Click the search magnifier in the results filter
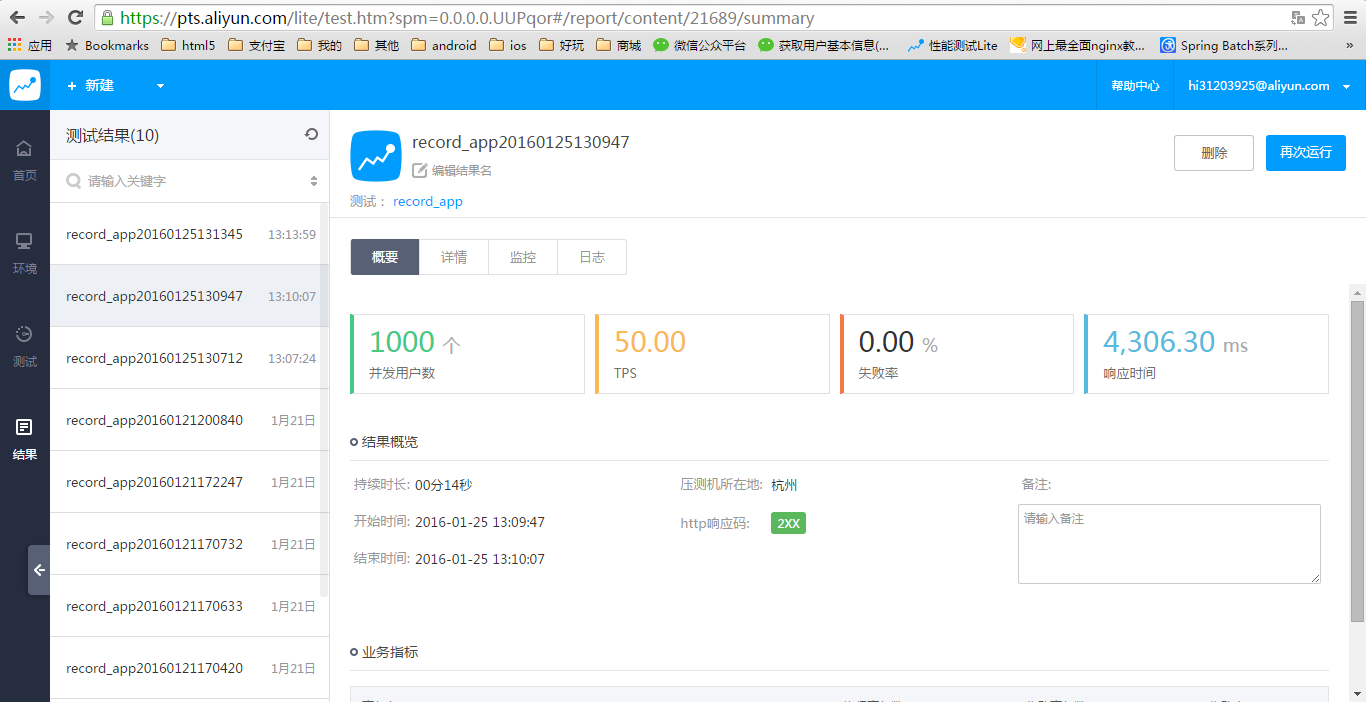The image size is (1366, 702). tap(73, 181)
